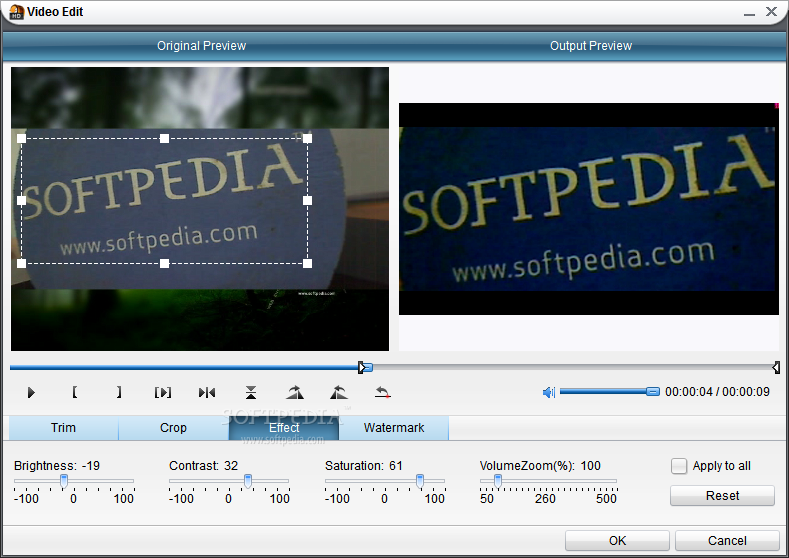Click the Output Preview header label

tap(591, 46)
